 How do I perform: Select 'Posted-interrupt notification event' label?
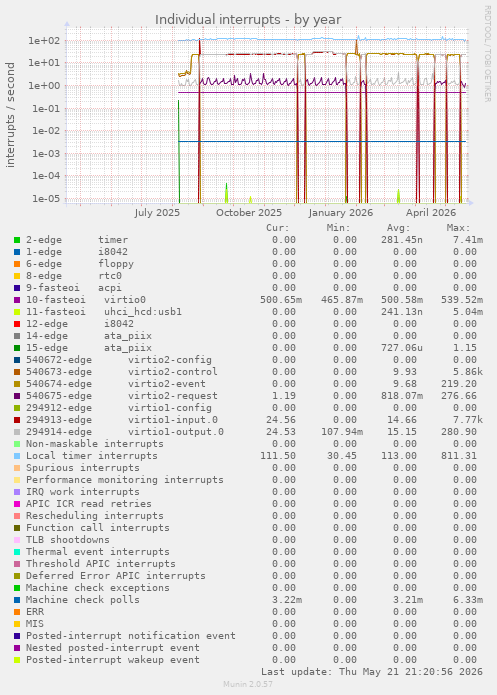pyautogui.click(x=131, y=636)
